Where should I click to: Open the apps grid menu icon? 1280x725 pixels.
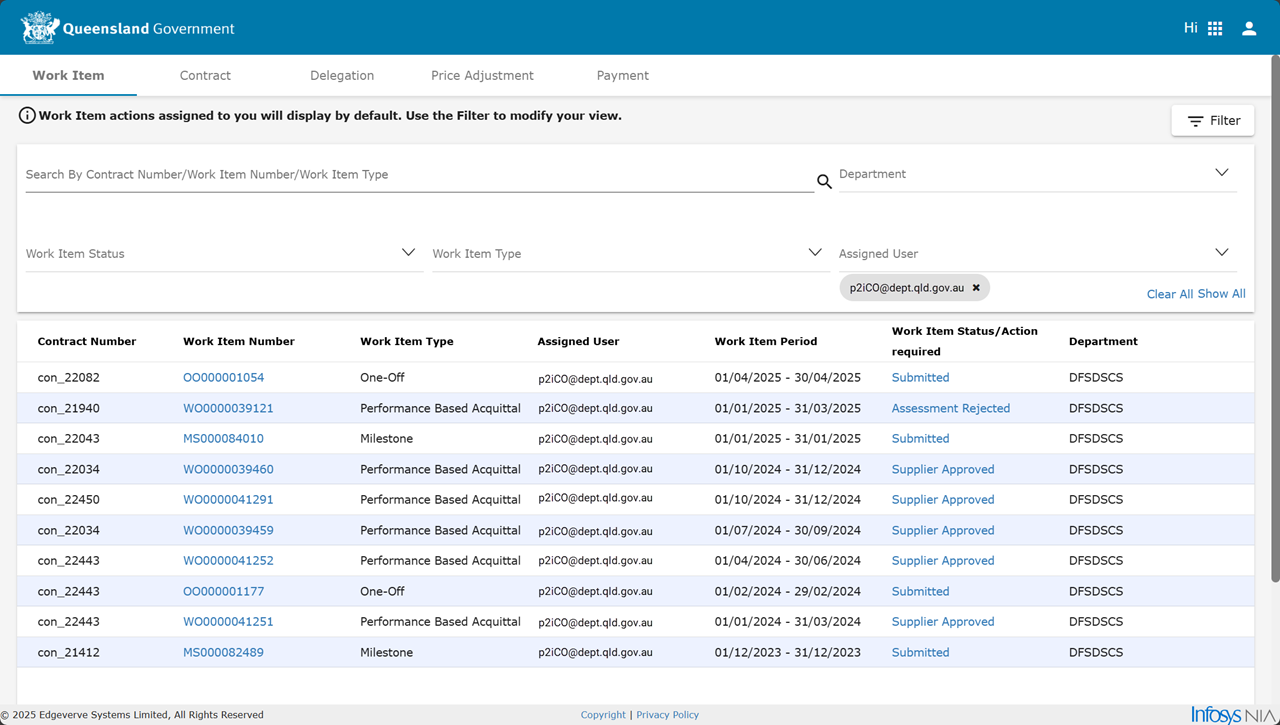(1215, 29)
